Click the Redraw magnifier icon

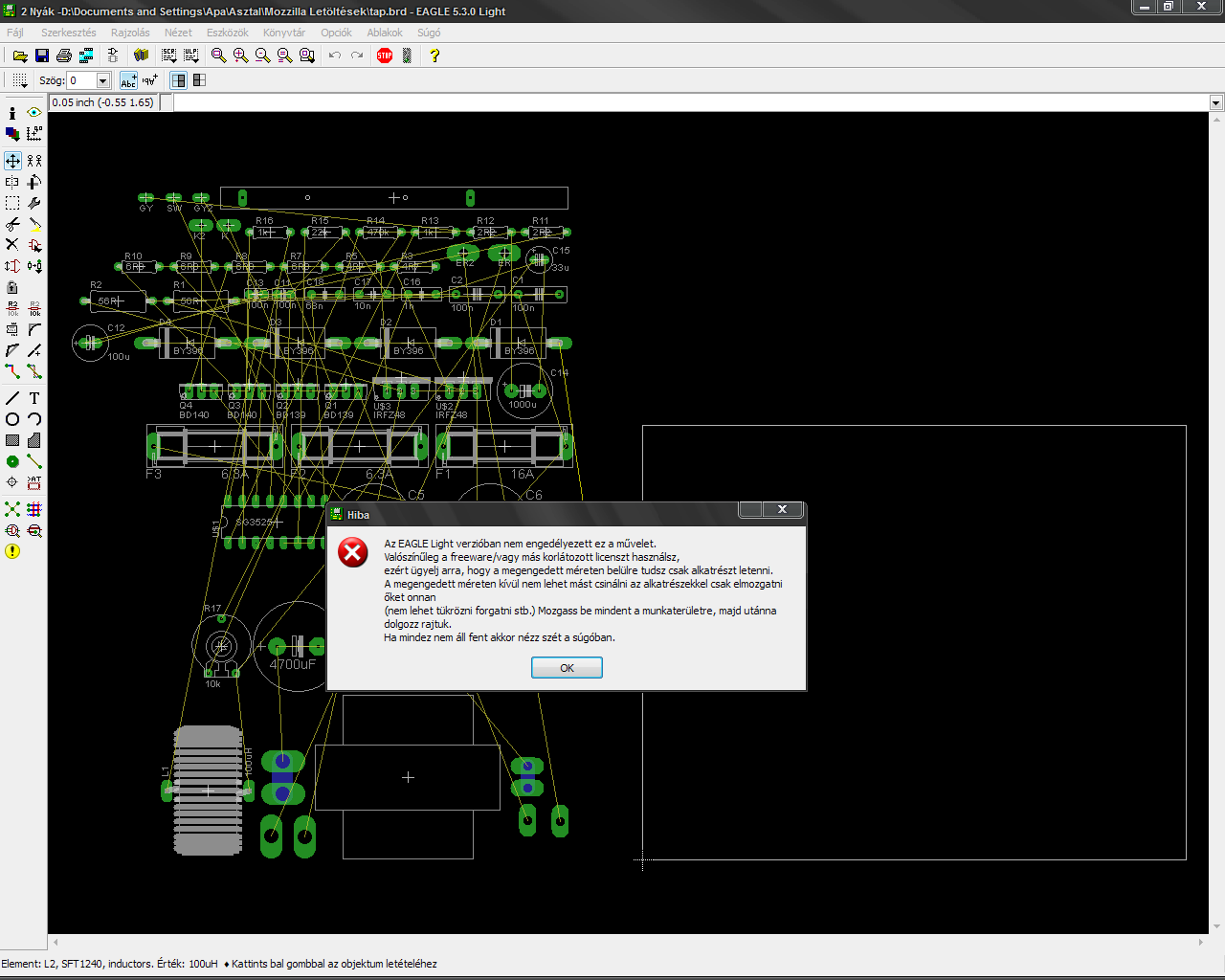click(x=284, y=56)
